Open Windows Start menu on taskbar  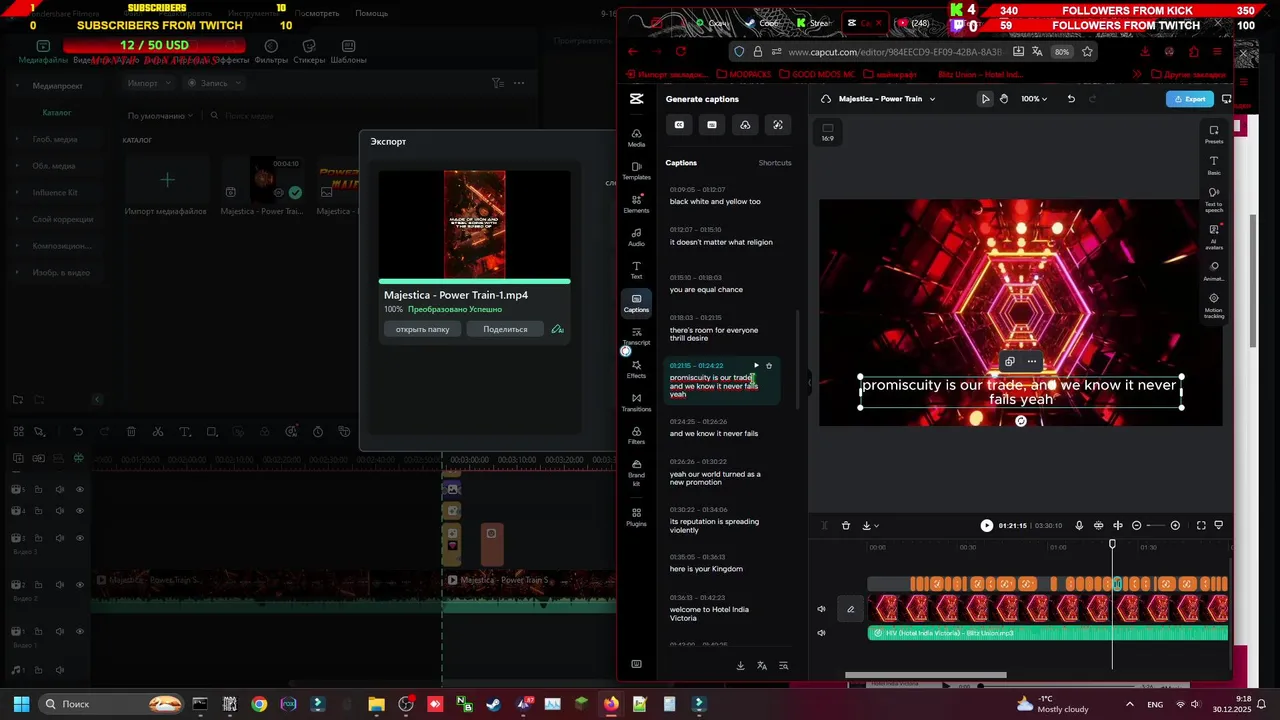(21, 704)
